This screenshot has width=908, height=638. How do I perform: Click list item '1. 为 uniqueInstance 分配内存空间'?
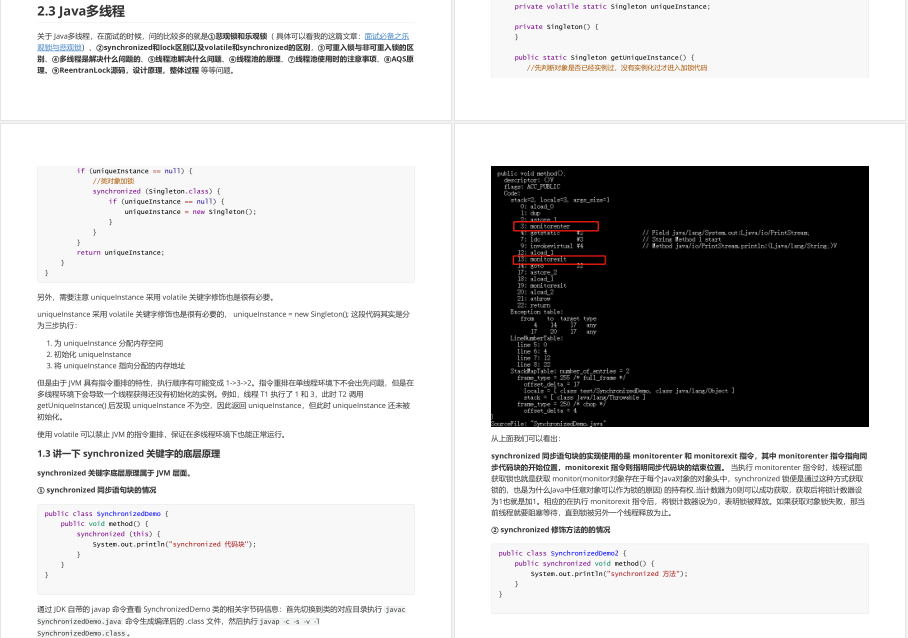105,343
